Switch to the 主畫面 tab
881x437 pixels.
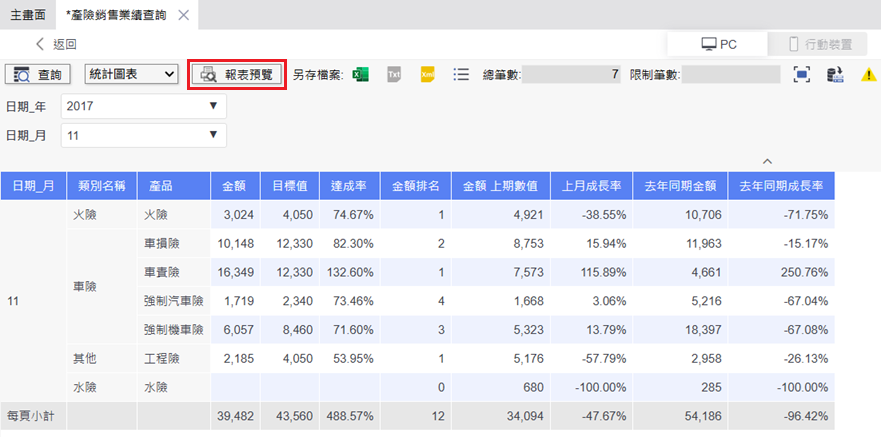coord(28,15)
